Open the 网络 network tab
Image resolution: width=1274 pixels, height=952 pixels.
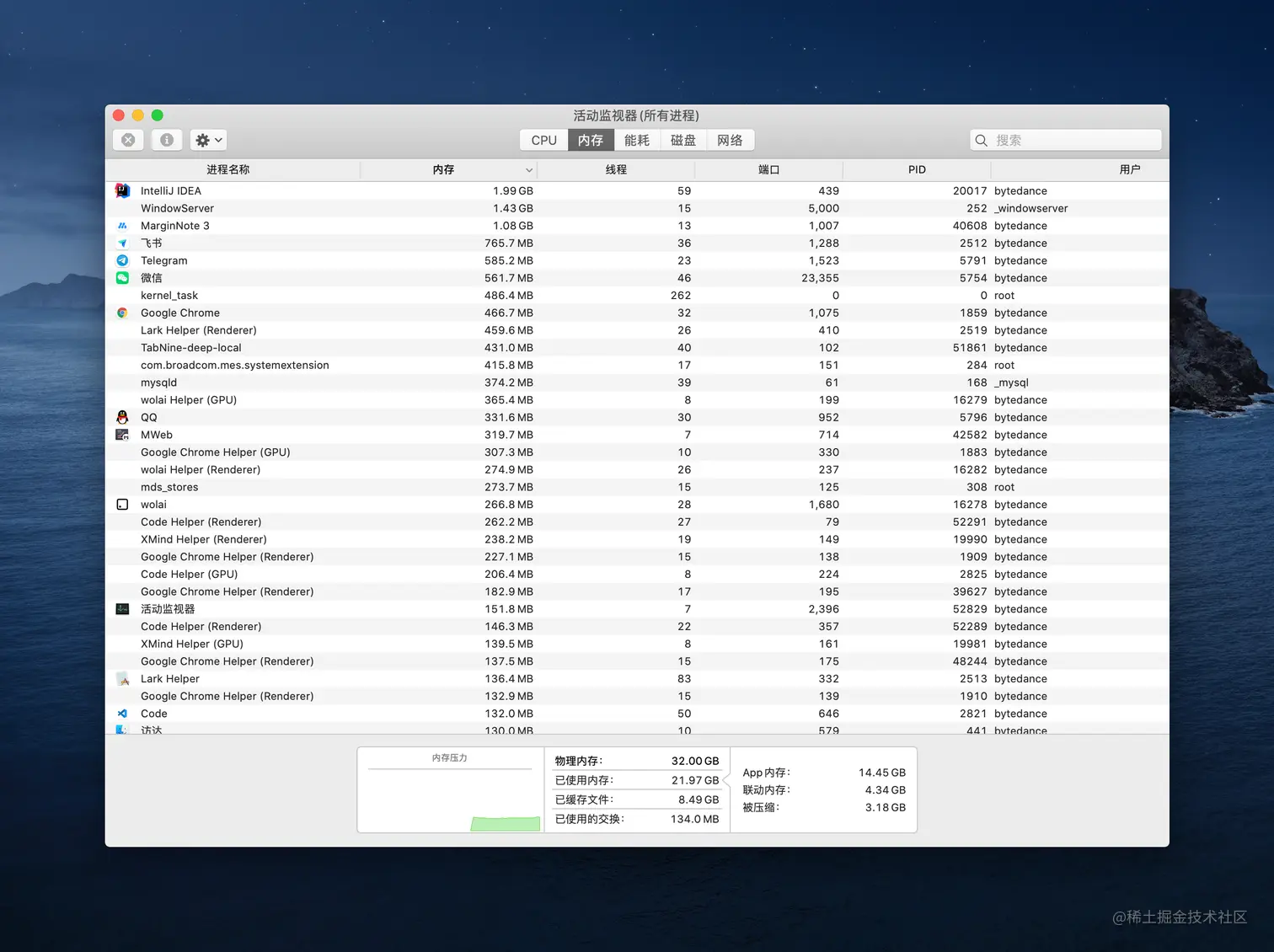[x=731, y=140]
